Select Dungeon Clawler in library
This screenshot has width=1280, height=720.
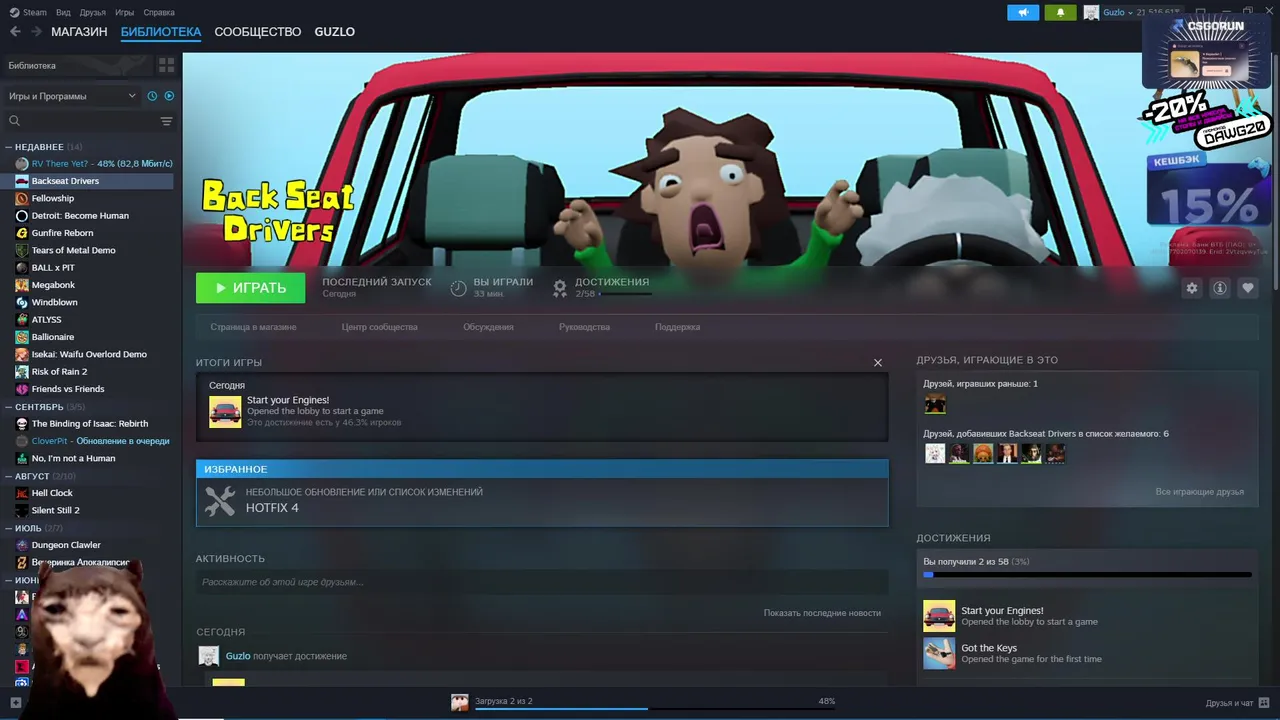click(x=87, y=545)
